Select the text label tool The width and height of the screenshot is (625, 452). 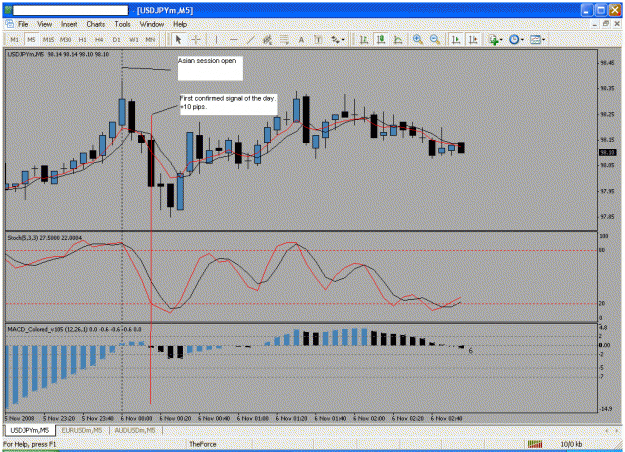point(318,39)
